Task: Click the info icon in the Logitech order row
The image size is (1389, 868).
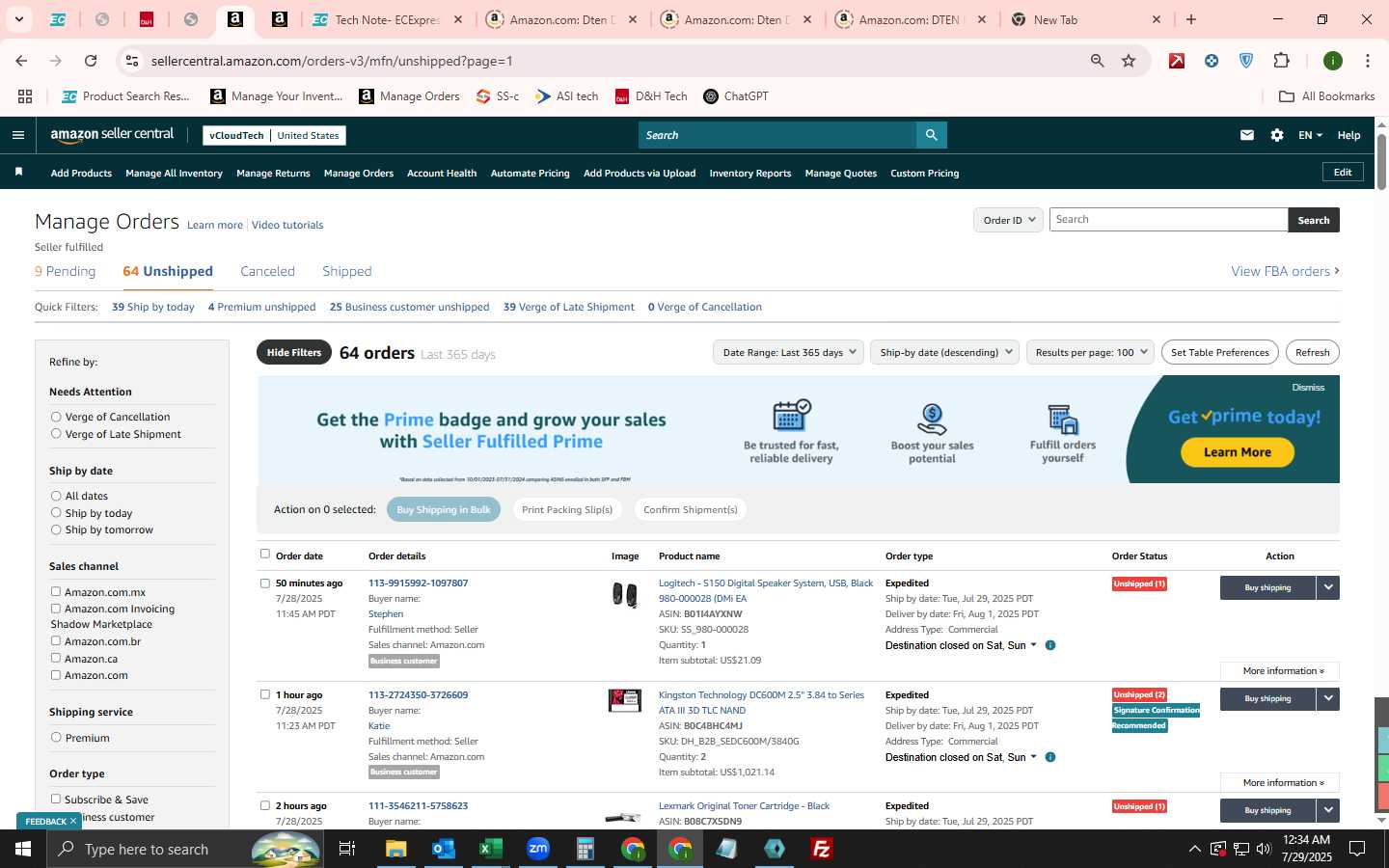Action: [1050, 645]
